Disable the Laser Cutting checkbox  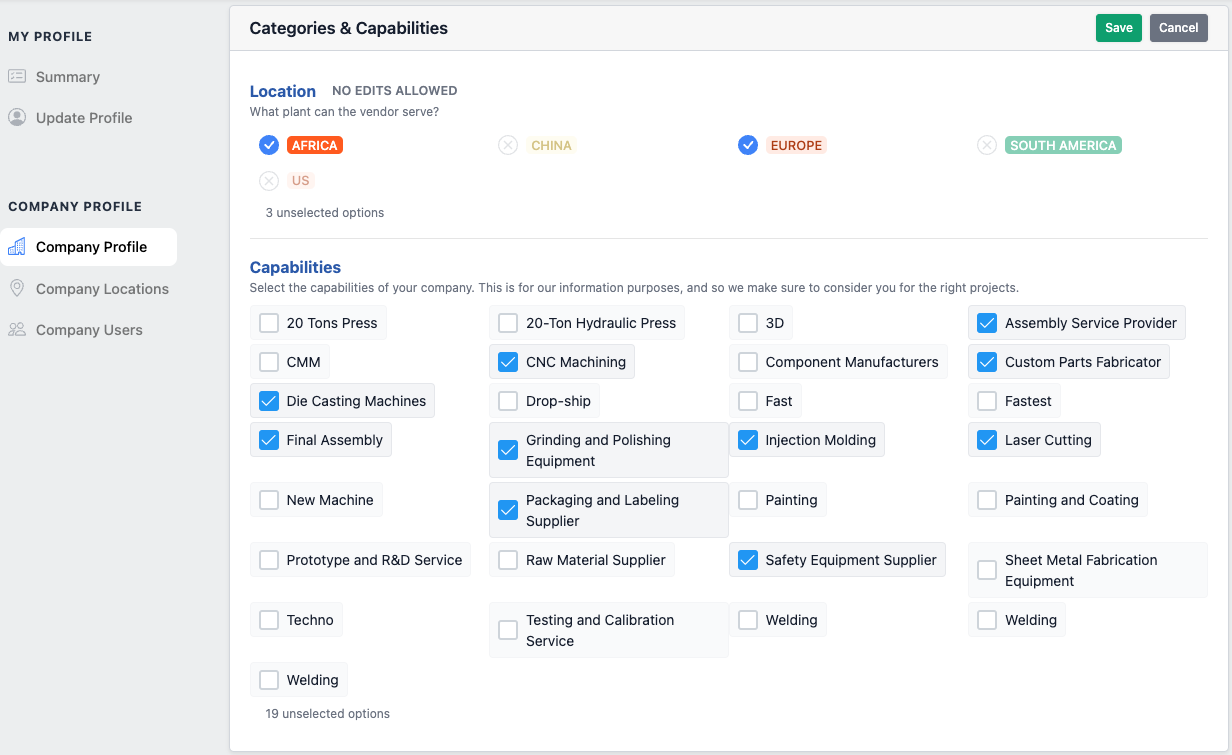point(987,440)
